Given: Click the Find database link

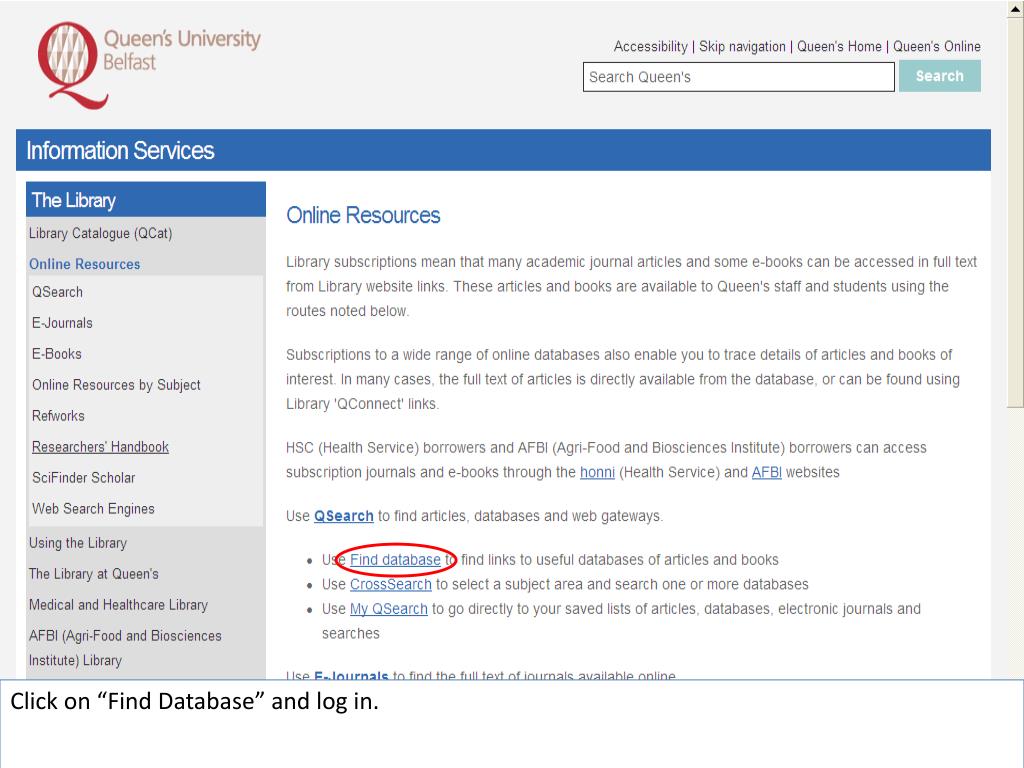Looking at the screenshot, I should point(395,560).
